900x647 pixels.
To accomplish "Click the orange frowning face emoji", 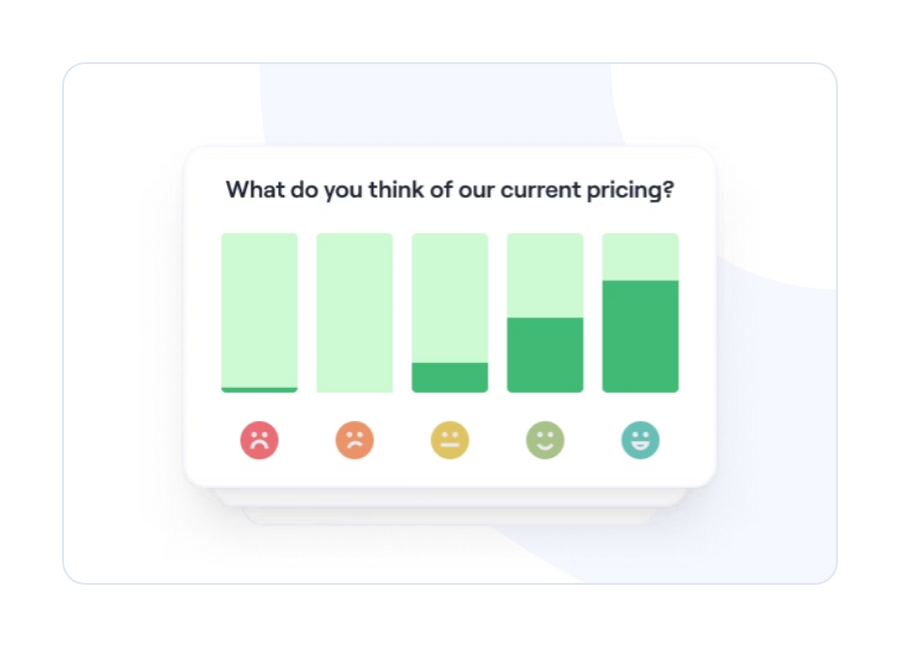I will pos(354,439).
